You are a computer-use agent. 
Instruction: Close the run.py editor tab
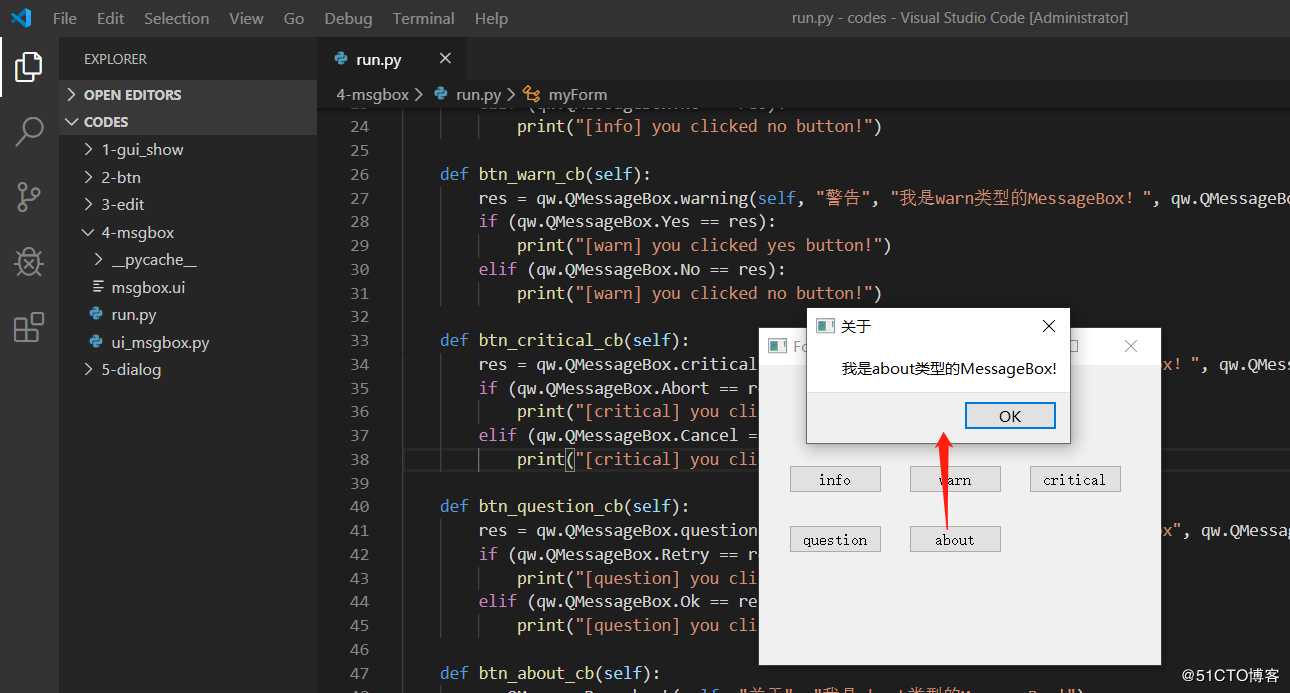[445, 59]
